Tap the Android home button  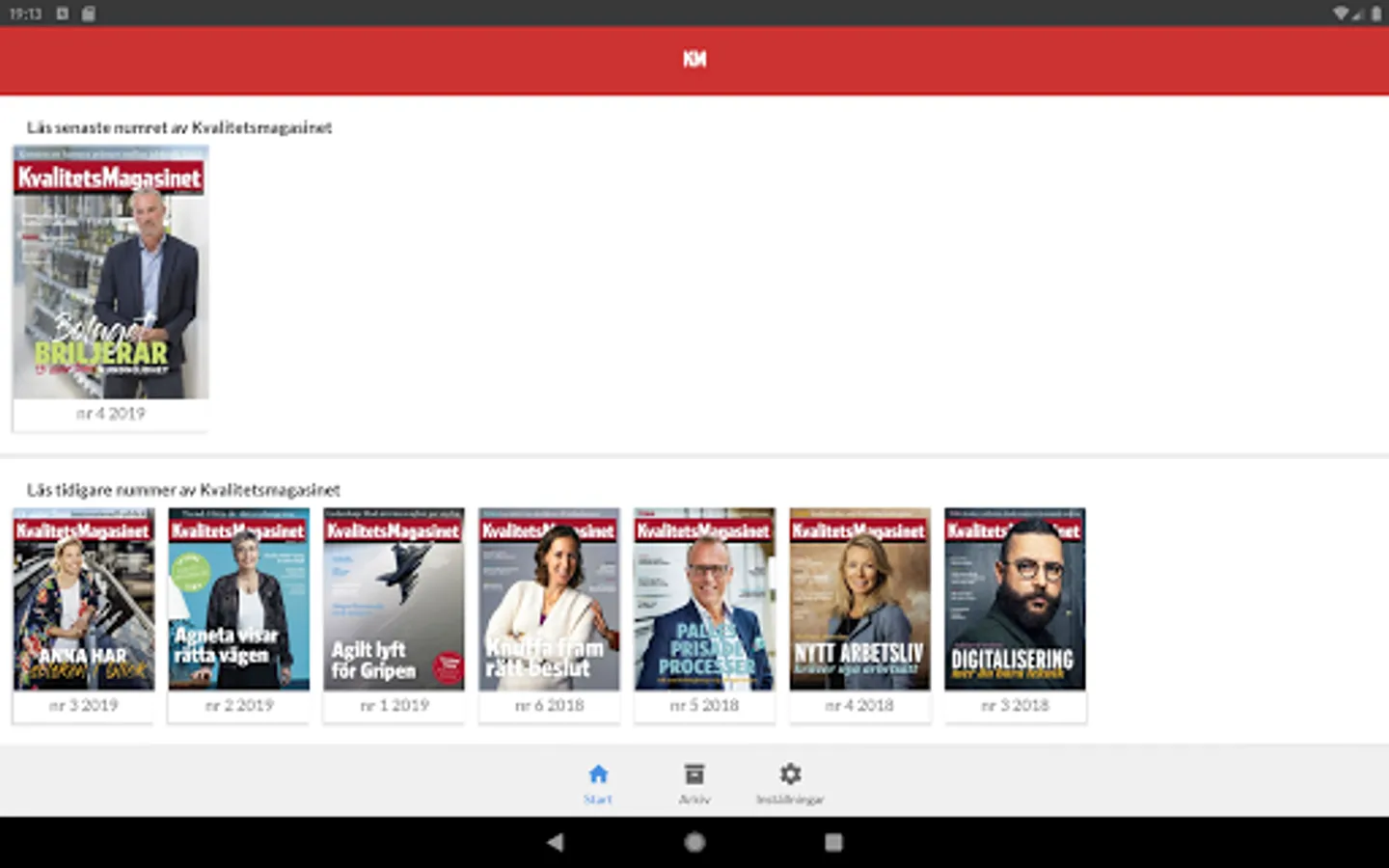point(694,842)
